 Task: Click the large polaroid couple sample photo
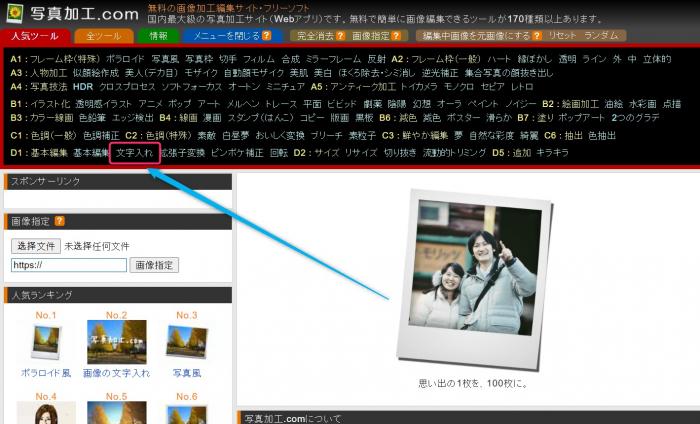[475, 279]
